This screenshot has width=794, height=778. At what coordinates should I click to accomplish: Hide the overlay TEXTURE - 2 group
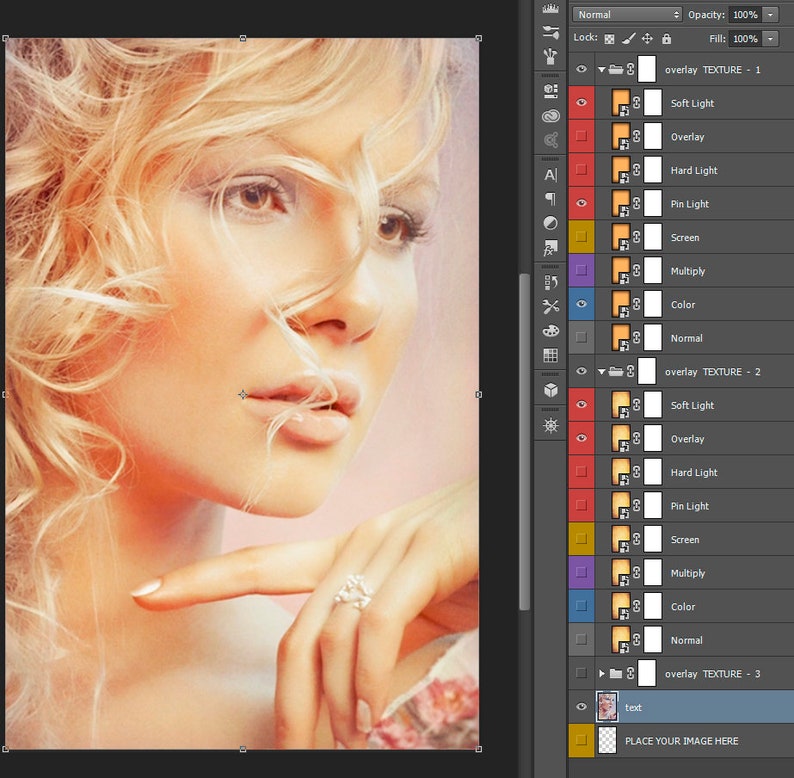(x=581, y=371)
